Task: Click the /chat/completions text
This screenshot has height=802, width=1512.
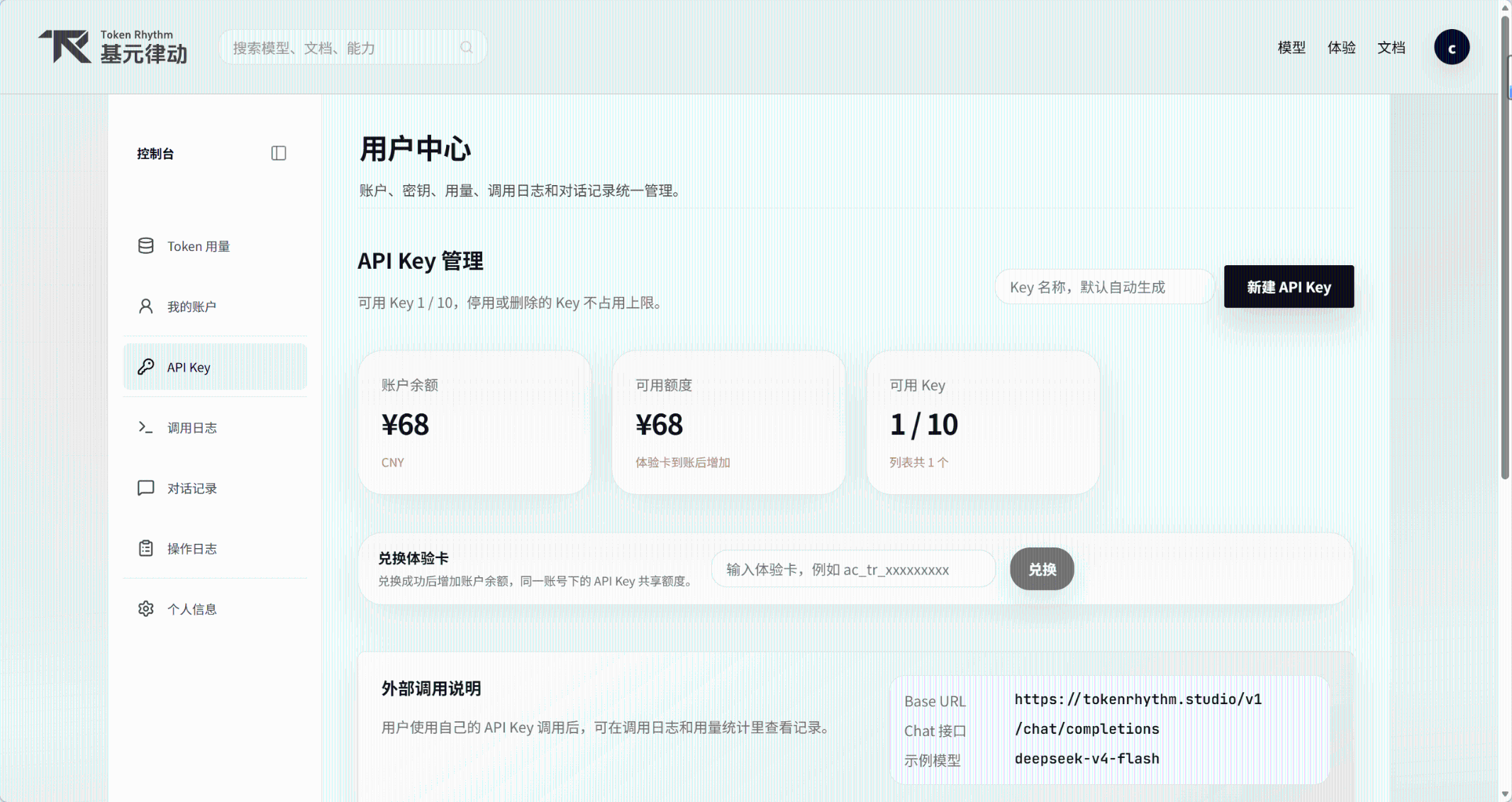Action: click(1086, 729)
